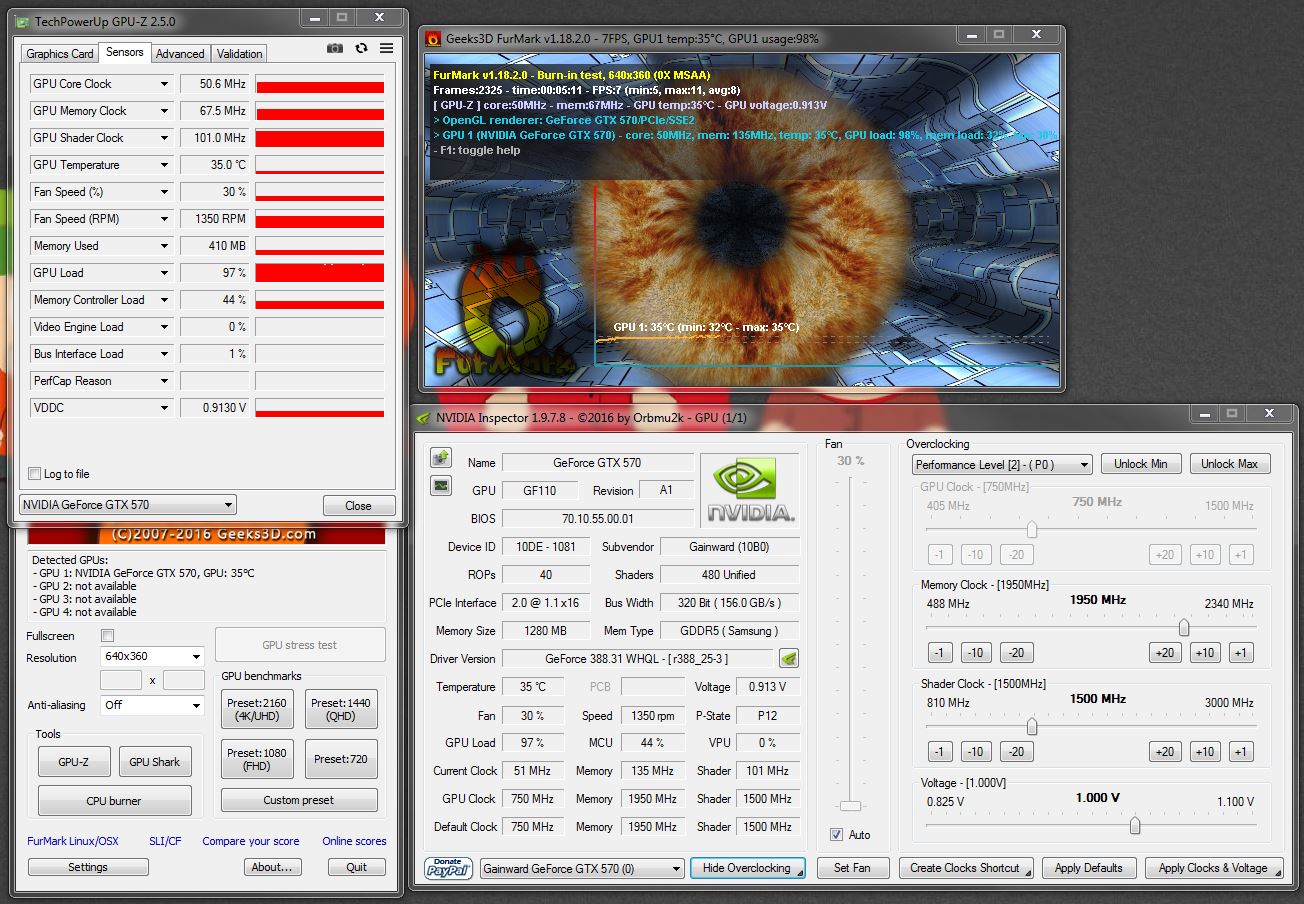
Task: Click the Set Fan button
Action: point(853,868)
